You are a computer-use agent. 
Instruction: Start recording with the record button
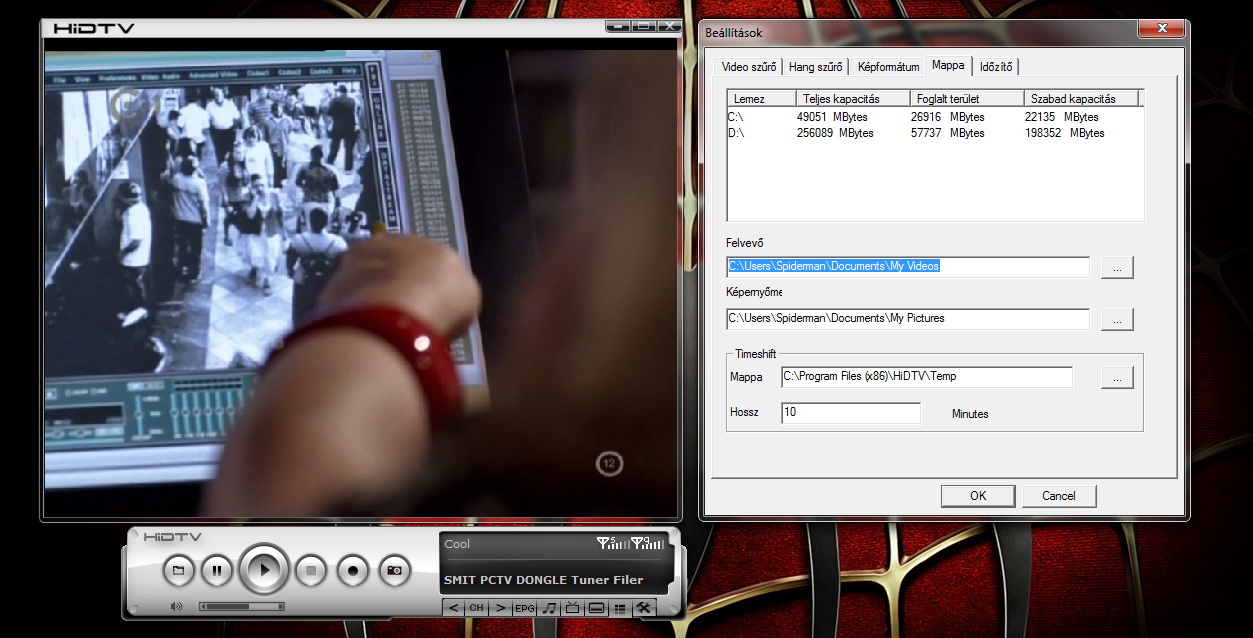[352, 570]
